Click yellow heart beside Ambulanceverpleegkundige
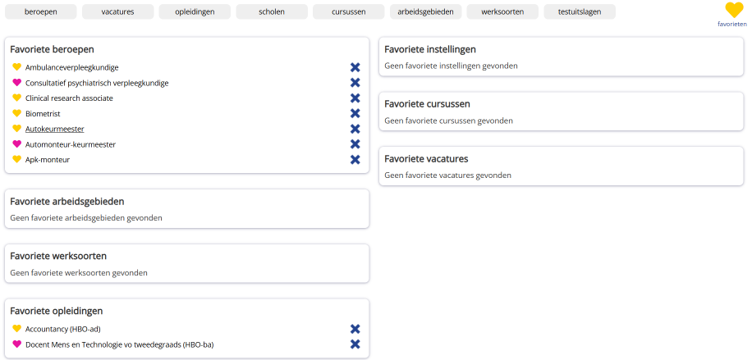 click(17, 67)
